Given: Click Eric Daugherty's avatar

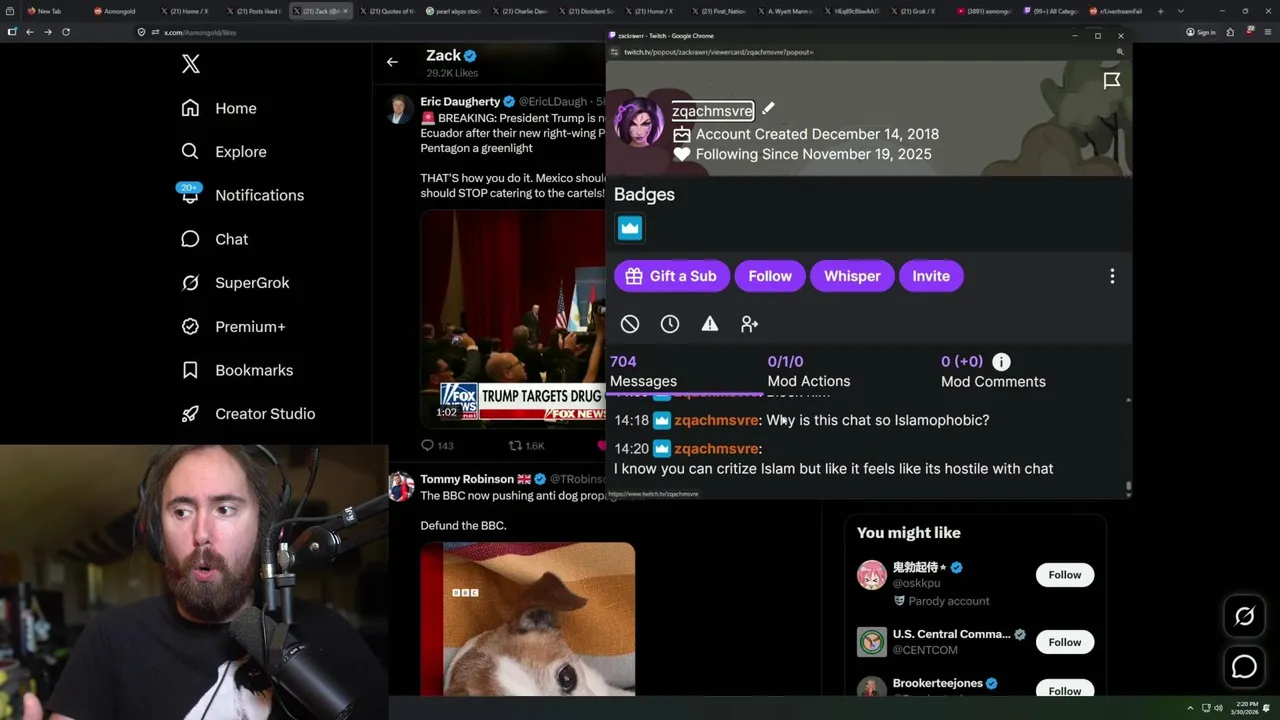Looking at the screenshot, I should tap(400, 108).
